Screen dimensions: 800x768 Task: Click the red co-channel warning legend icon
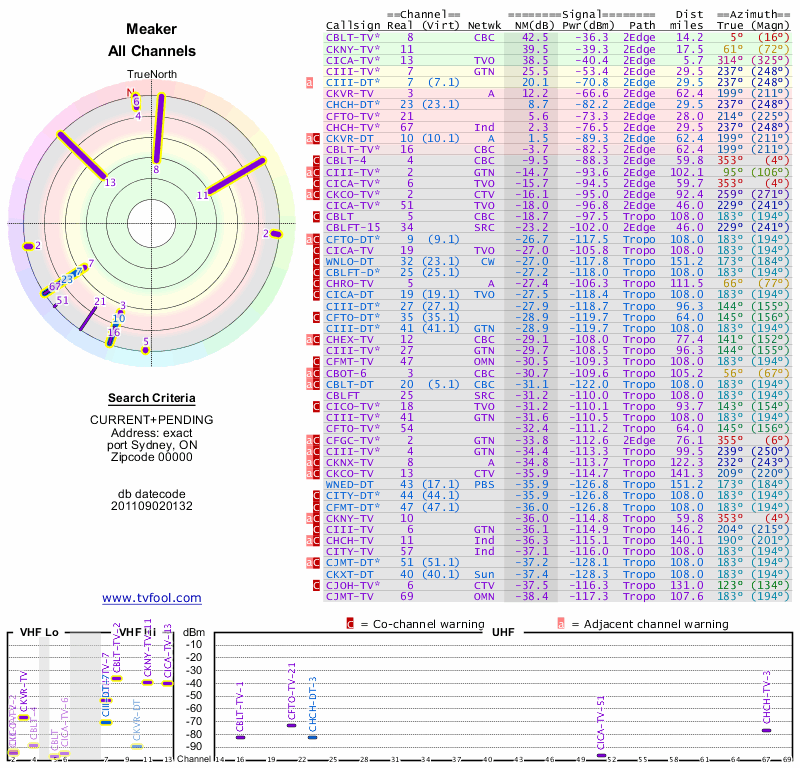(350, 624)
